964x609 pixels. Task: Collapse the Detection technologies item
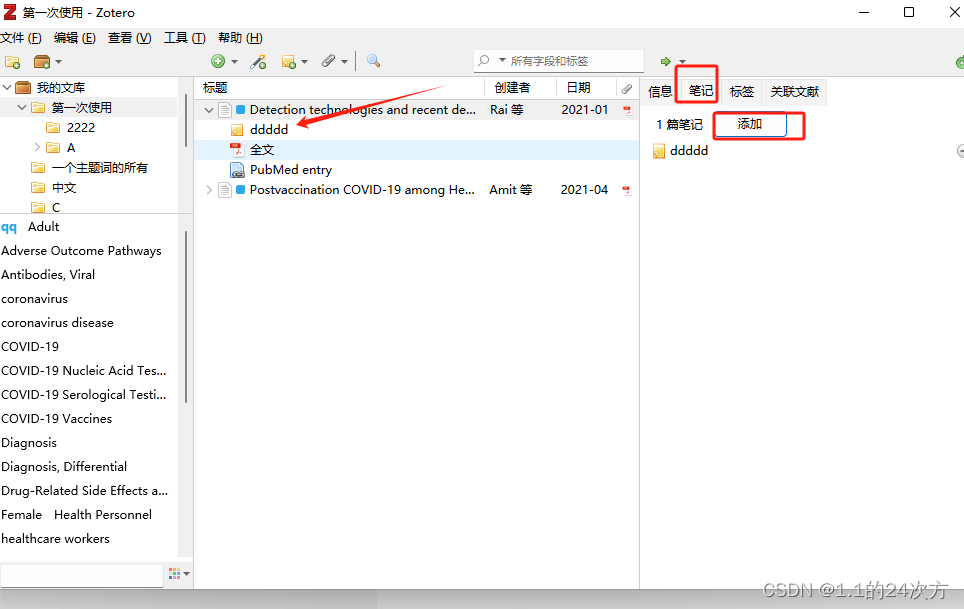point(209,109)
